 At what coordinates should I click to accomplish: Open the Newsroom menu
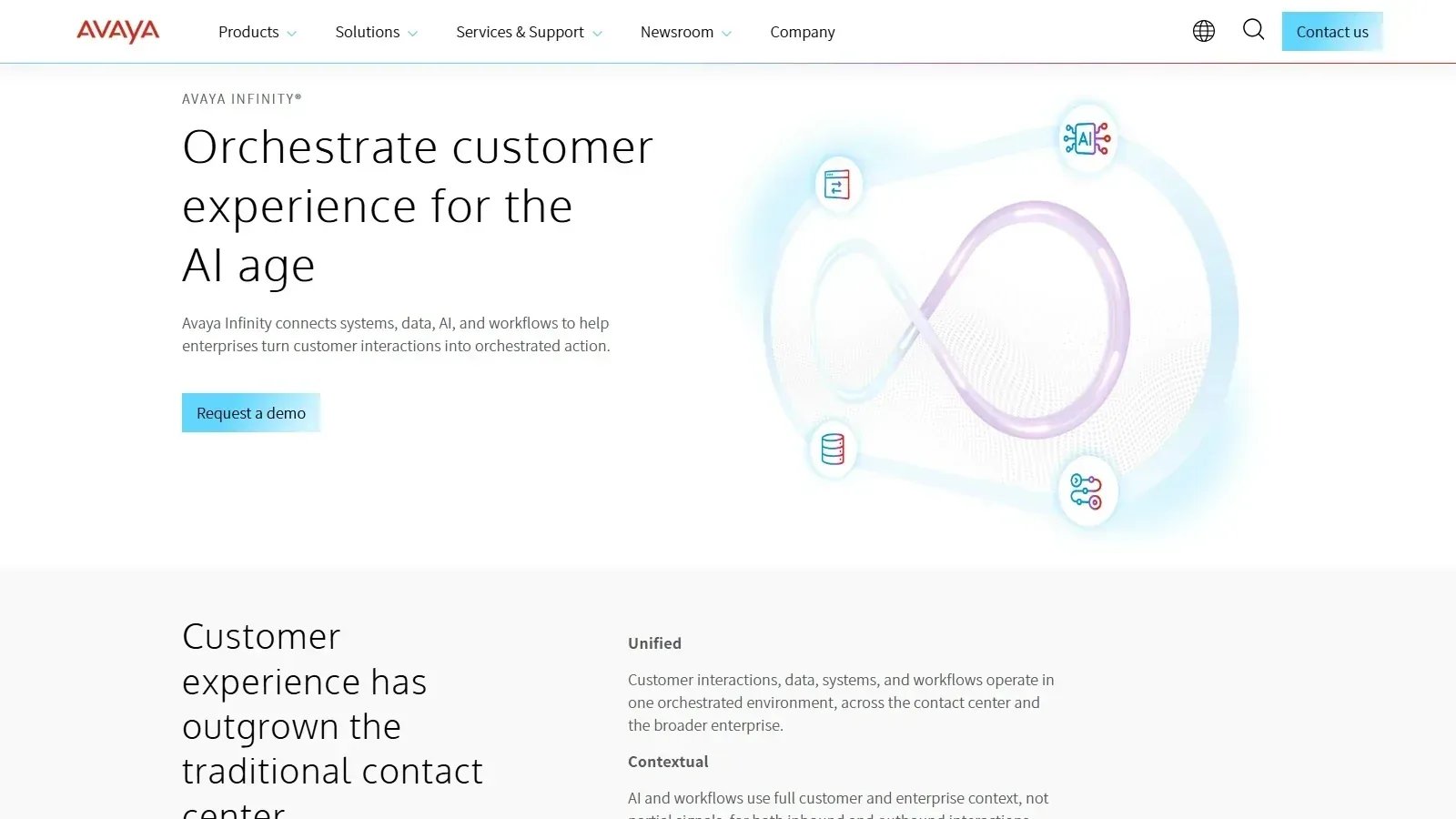point(677,32)
